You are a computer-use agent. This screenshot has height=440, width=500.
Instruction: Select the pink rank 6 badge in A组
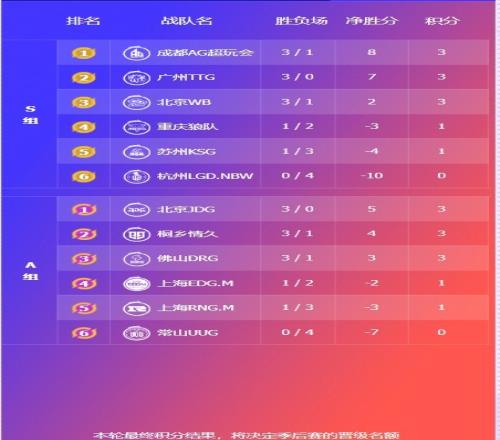[84, 333]
